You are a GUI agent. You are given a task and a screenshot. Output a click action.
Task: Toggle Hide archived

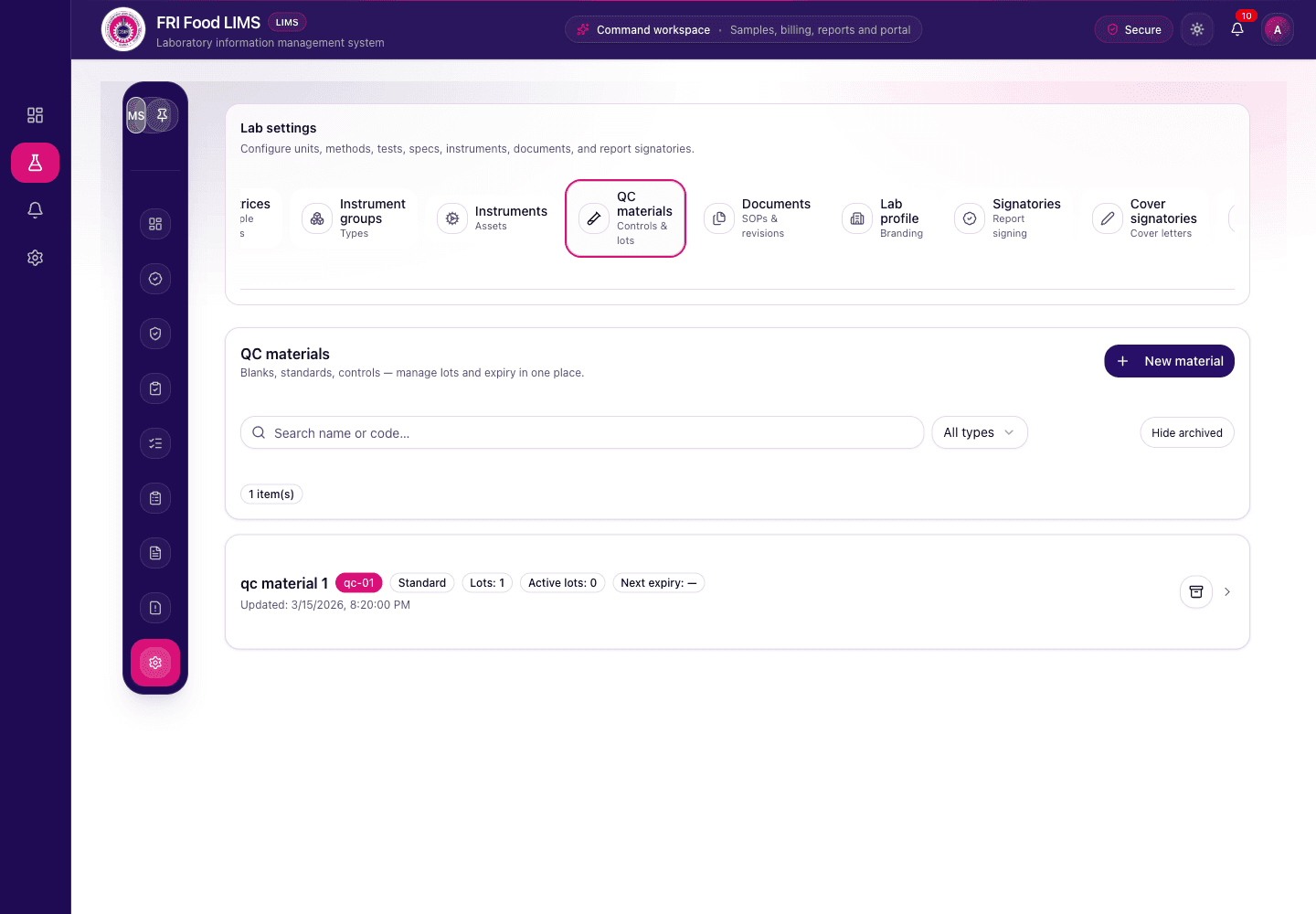[1187, 432]
